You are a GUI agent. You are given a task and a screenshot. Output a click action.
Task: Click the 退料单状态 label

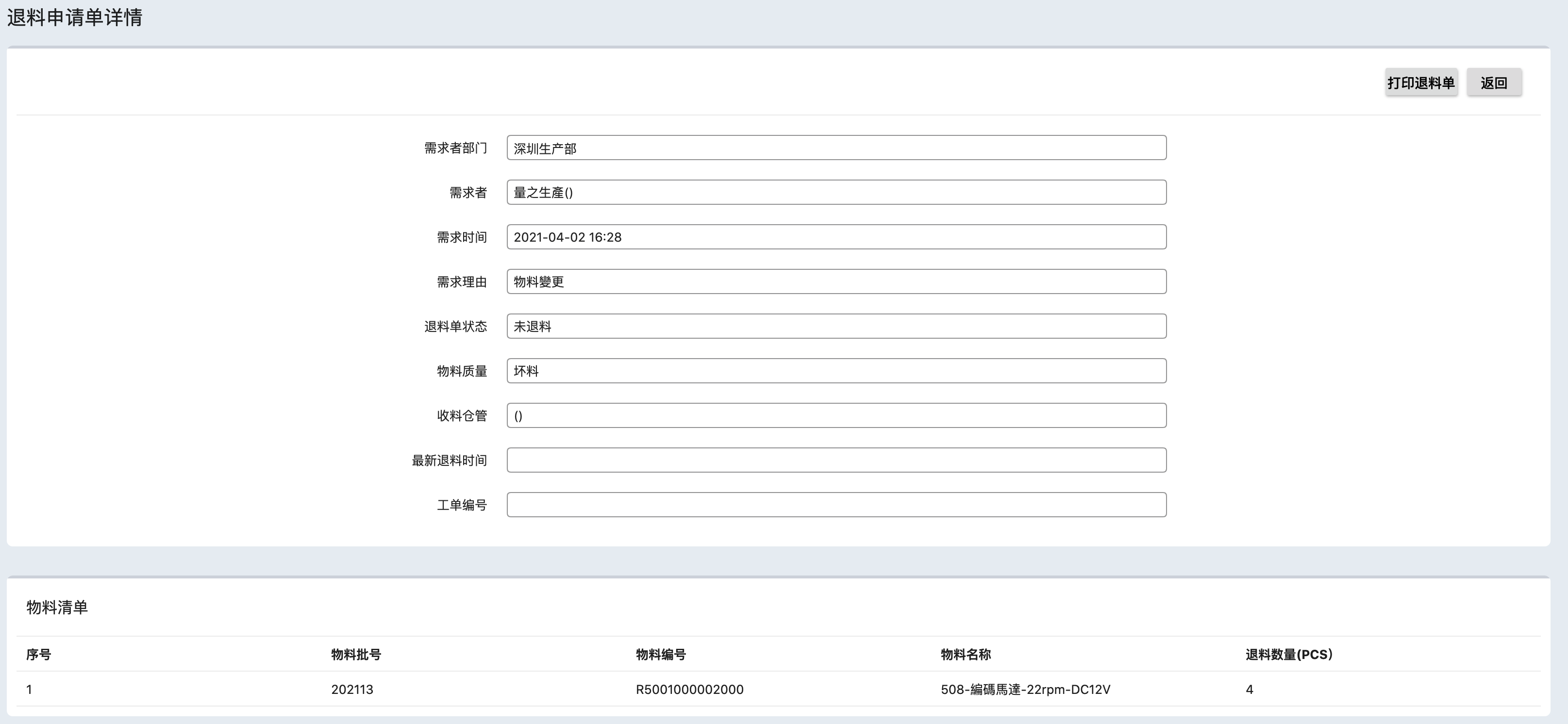click(x=455, y=327)
